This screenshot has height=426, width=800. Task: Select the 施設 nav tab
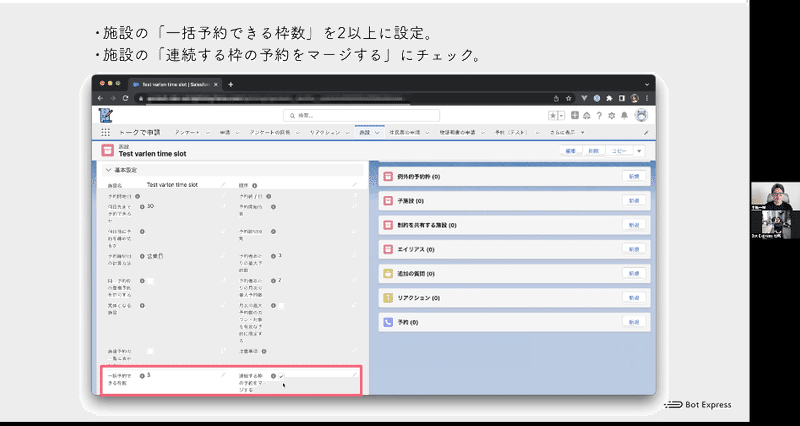tap(364, 133)
